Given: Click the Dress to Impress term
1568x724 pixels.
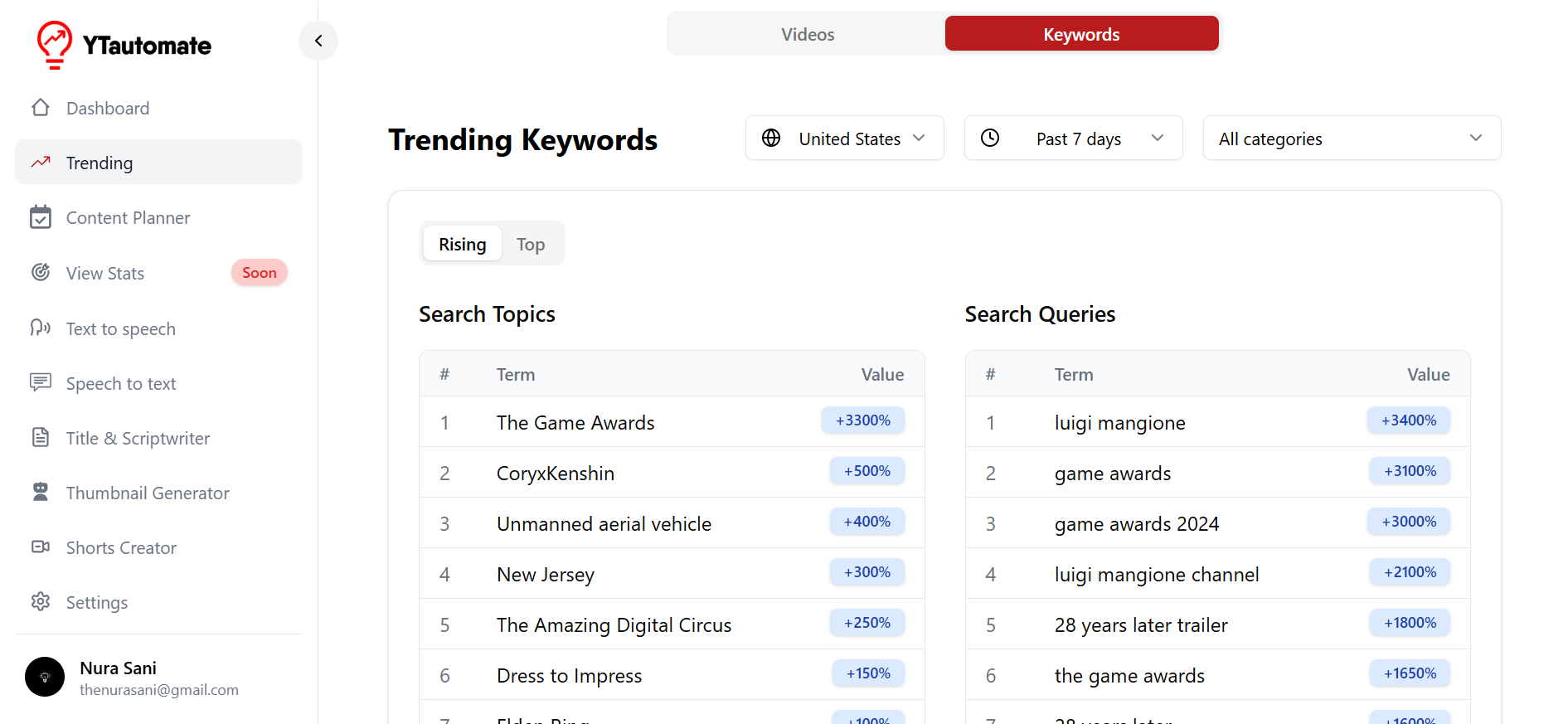Looking at the screenshot, I should 569,676.
